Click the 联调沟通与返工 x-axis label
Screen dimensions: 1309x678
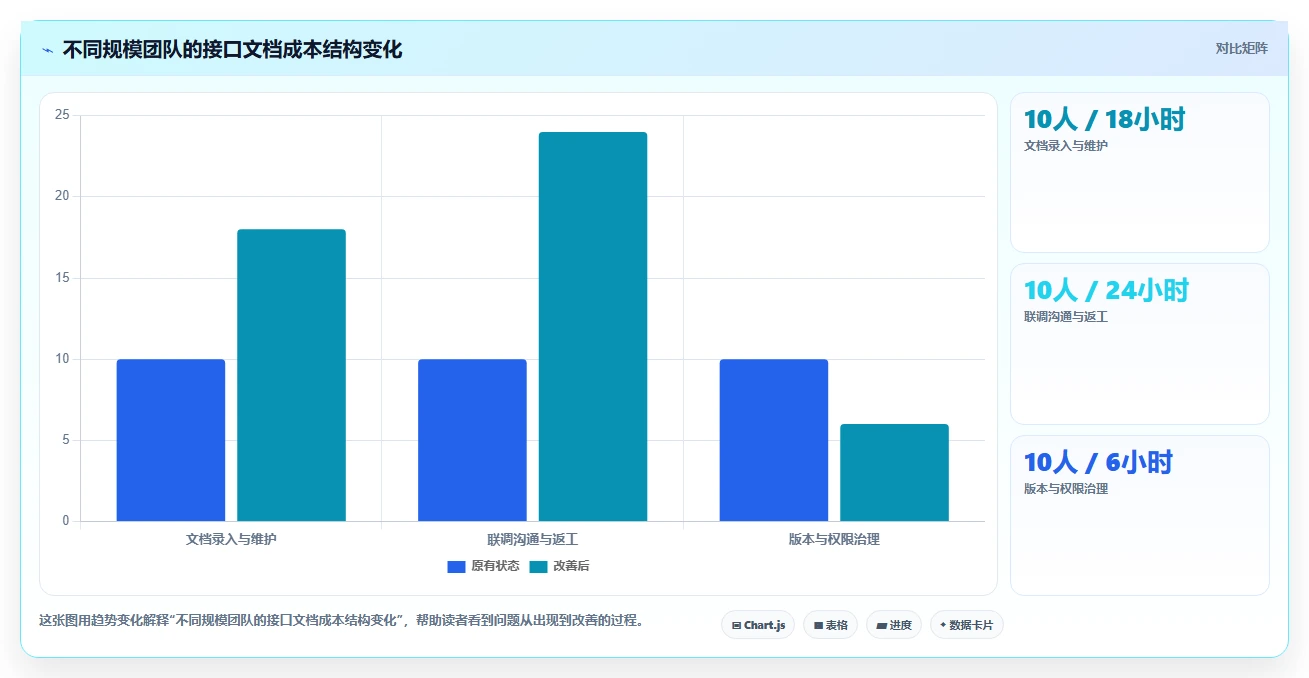click(532, 539)
